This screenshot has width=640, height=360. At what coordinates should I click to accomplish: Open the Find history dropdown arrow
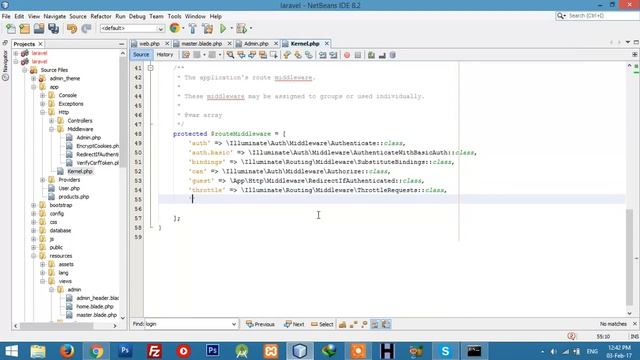point(234,324)
